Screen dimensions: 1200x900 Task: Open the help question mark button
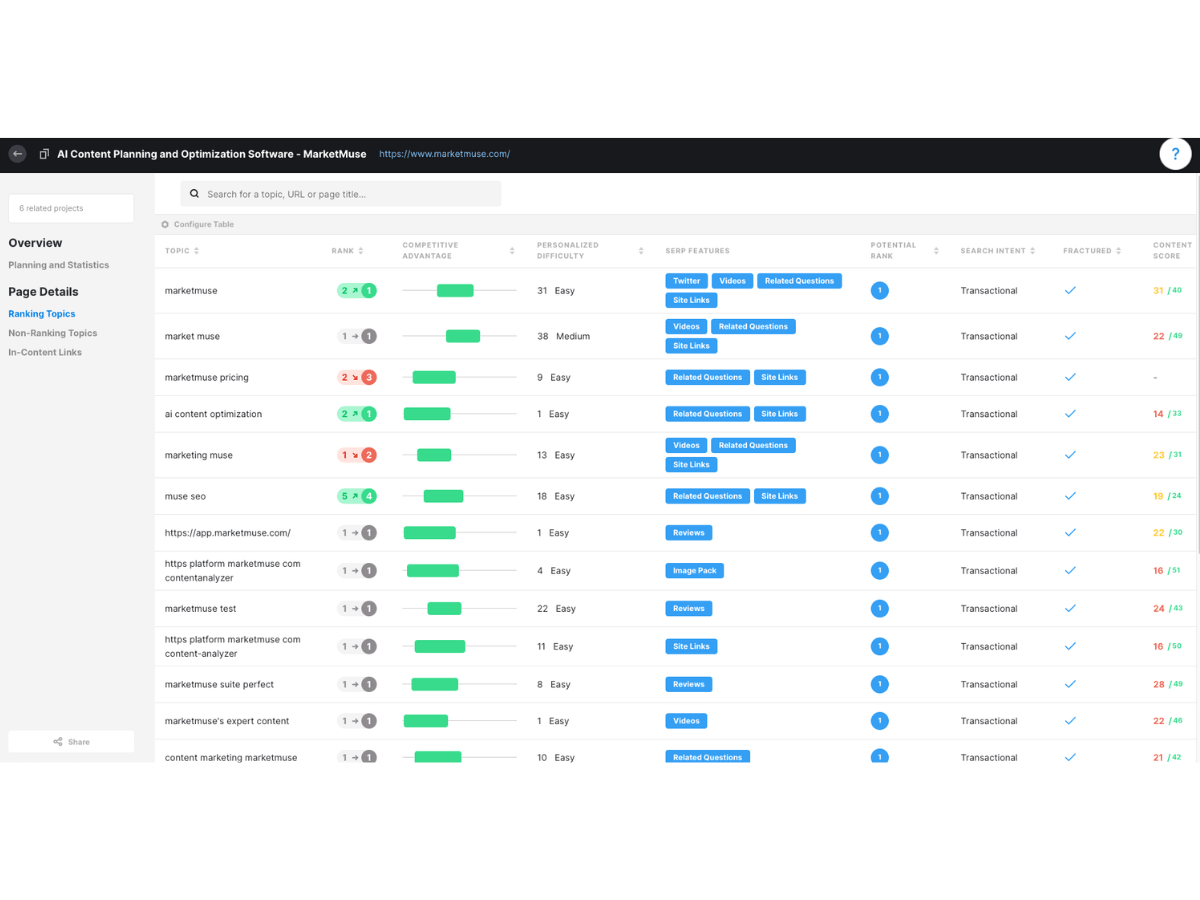click(1176, 154)
